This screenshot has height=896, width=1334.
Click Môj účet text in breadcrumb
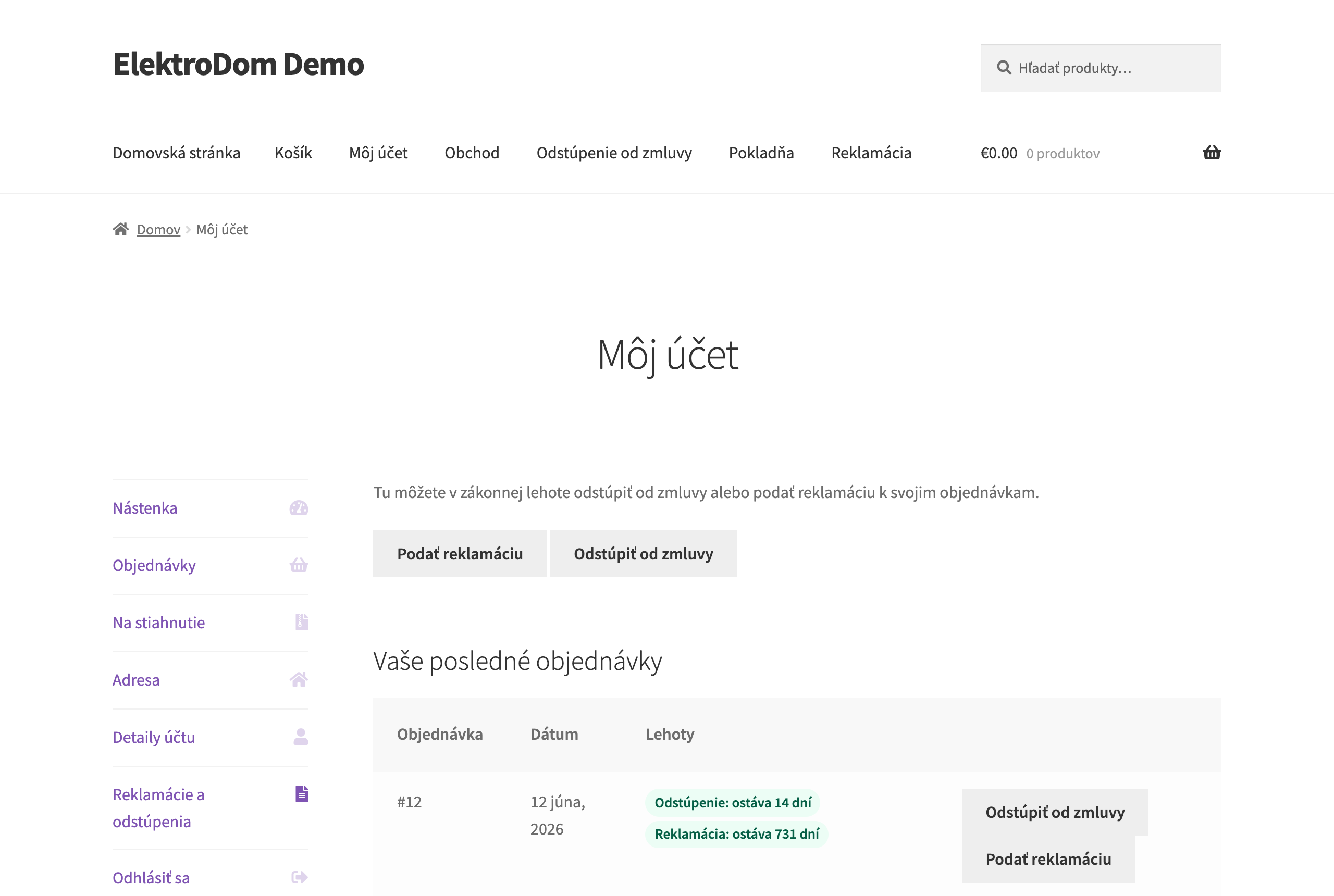point(222,230)
